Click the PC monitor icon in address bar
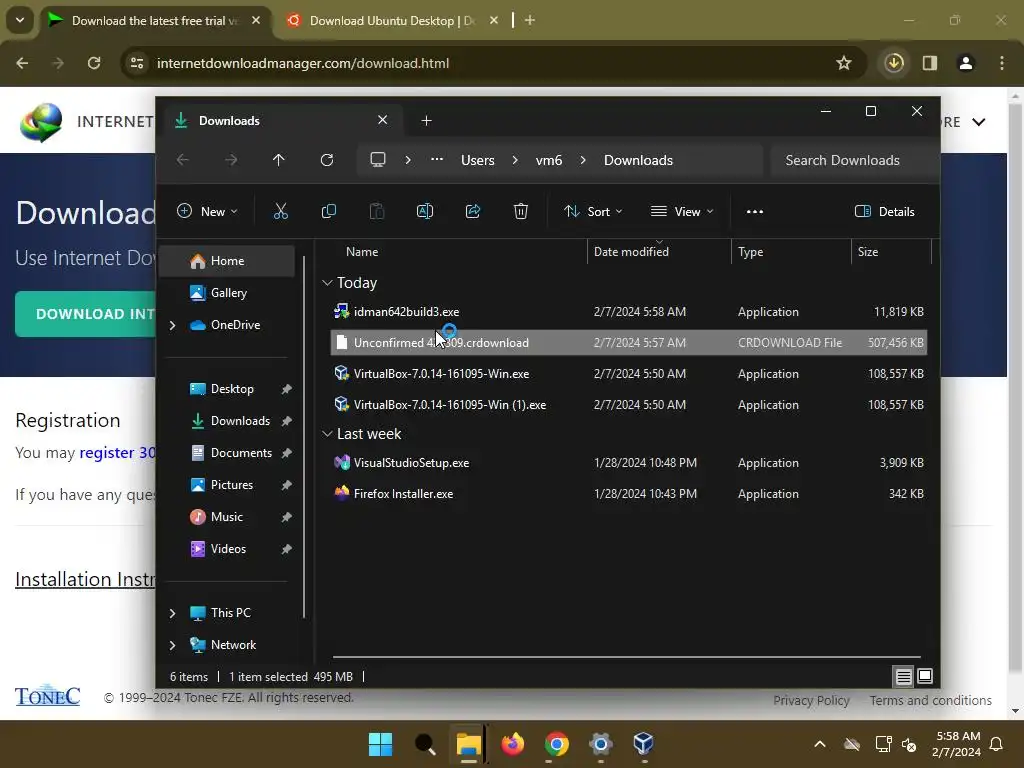The image size is (1024, 768). click(x=377, y=160)
